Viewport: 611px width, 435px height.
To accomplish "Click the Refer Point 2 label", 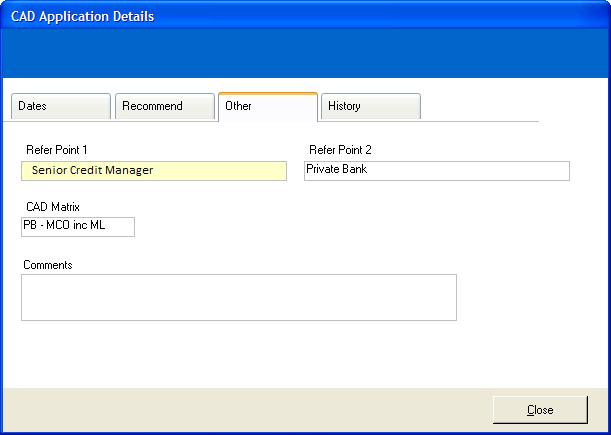I will (x=340, y=150).
